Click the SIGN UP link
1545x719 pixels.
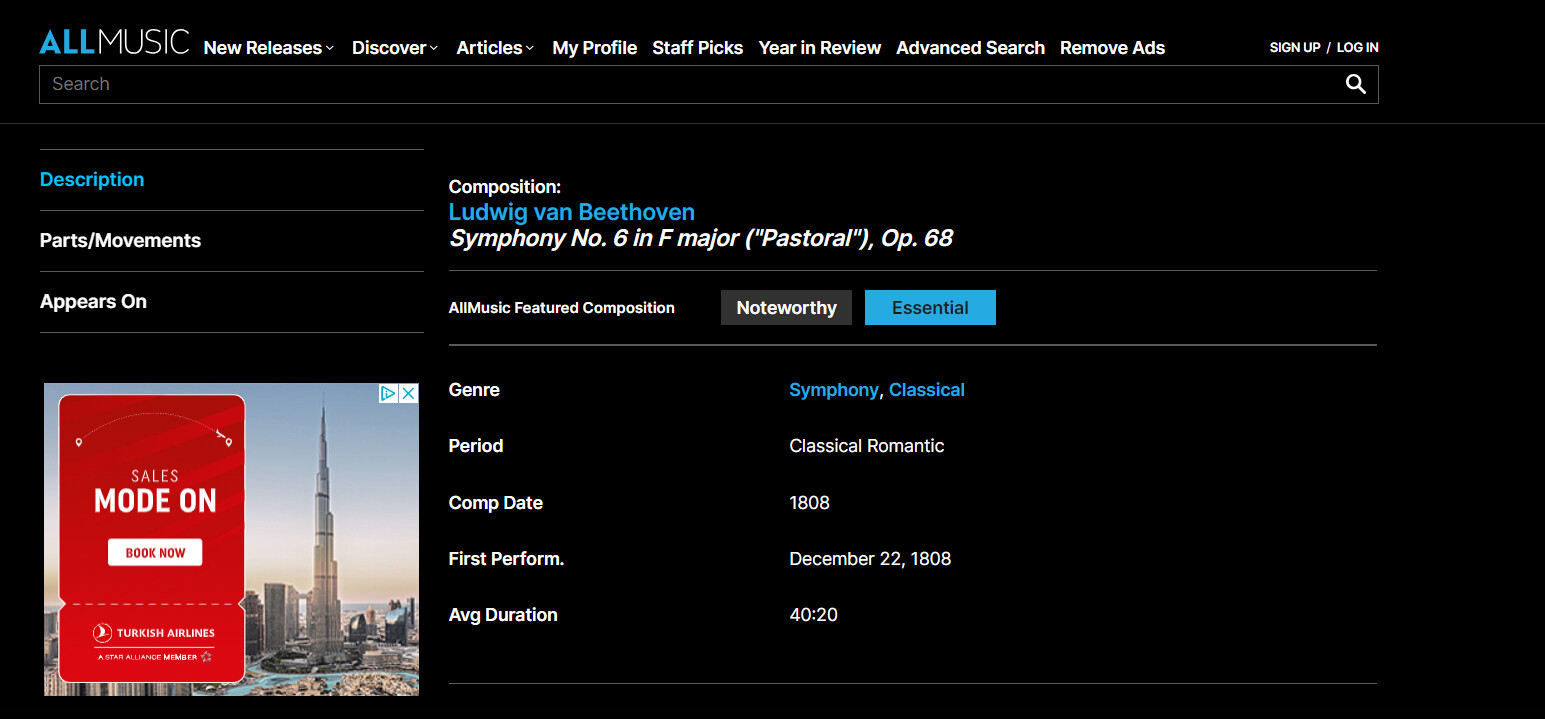click(1294, 47)
